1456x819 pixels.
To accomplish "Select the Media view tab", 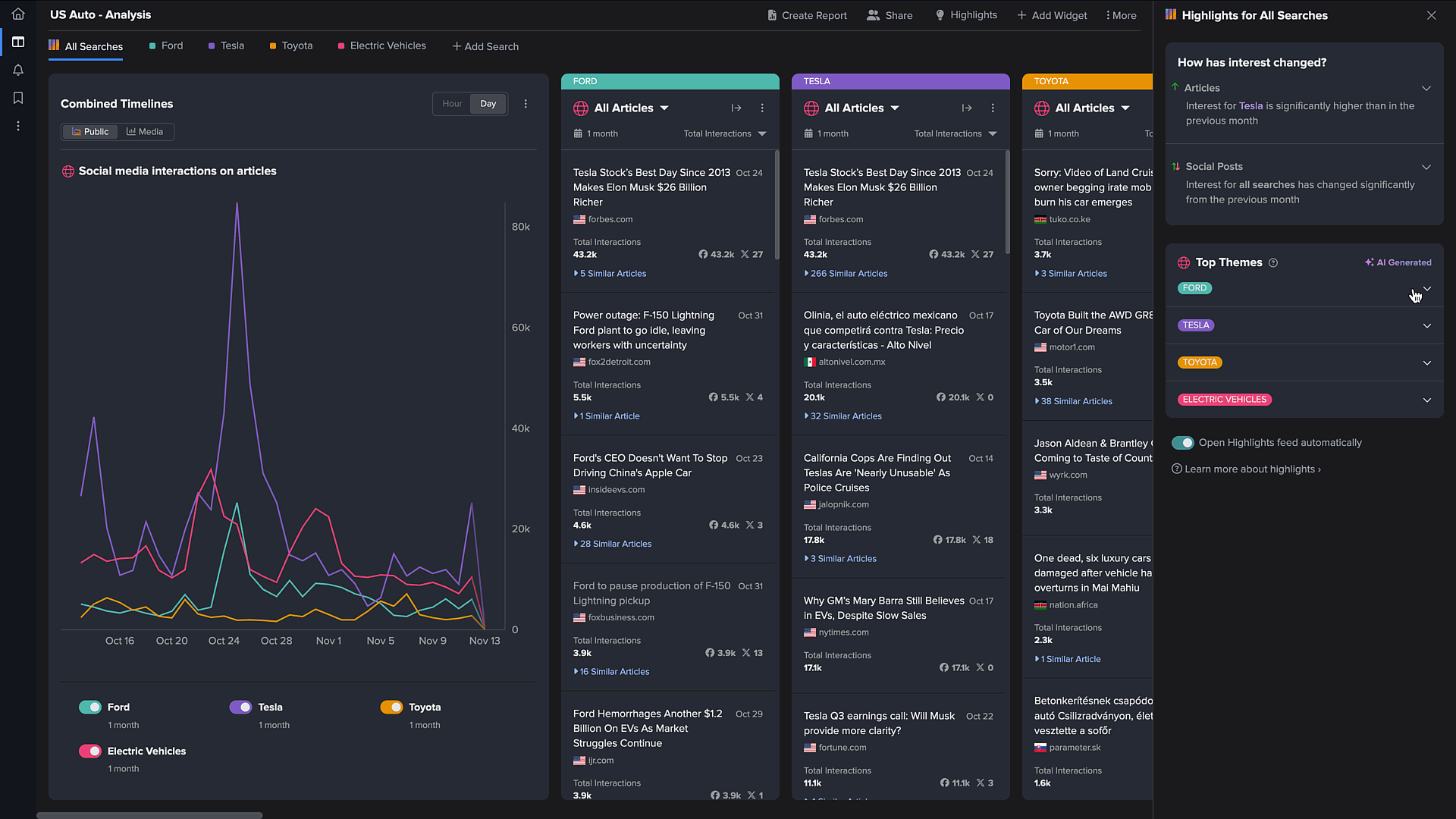I will click(145, 132).
